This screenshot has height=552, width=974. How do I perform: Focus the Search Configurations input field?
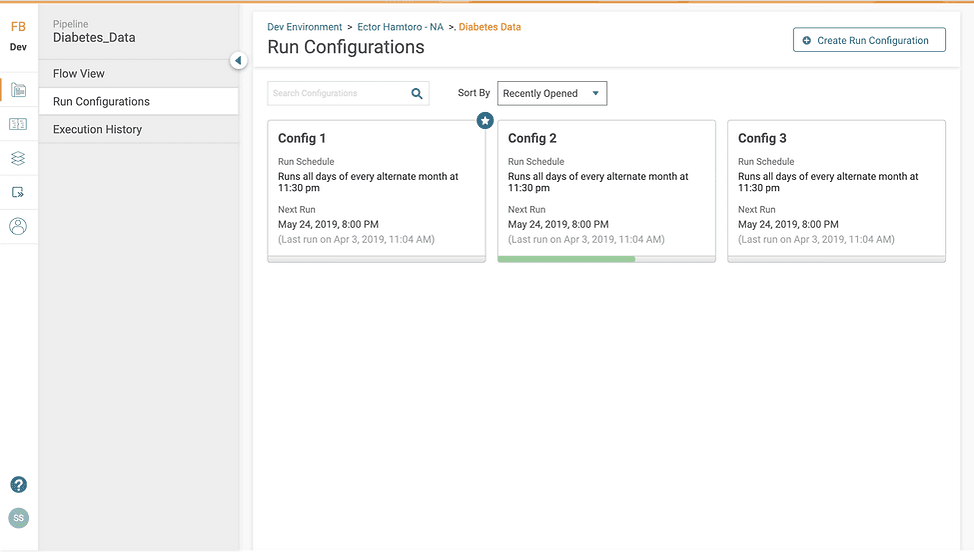coord(337,94)
